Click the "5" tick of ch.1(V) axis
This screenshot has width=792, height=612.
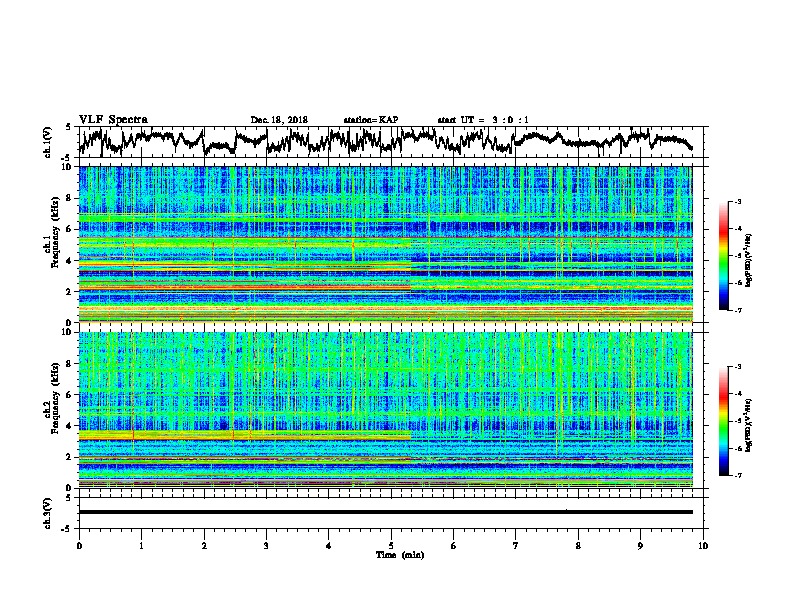click(x=68, y=127)
